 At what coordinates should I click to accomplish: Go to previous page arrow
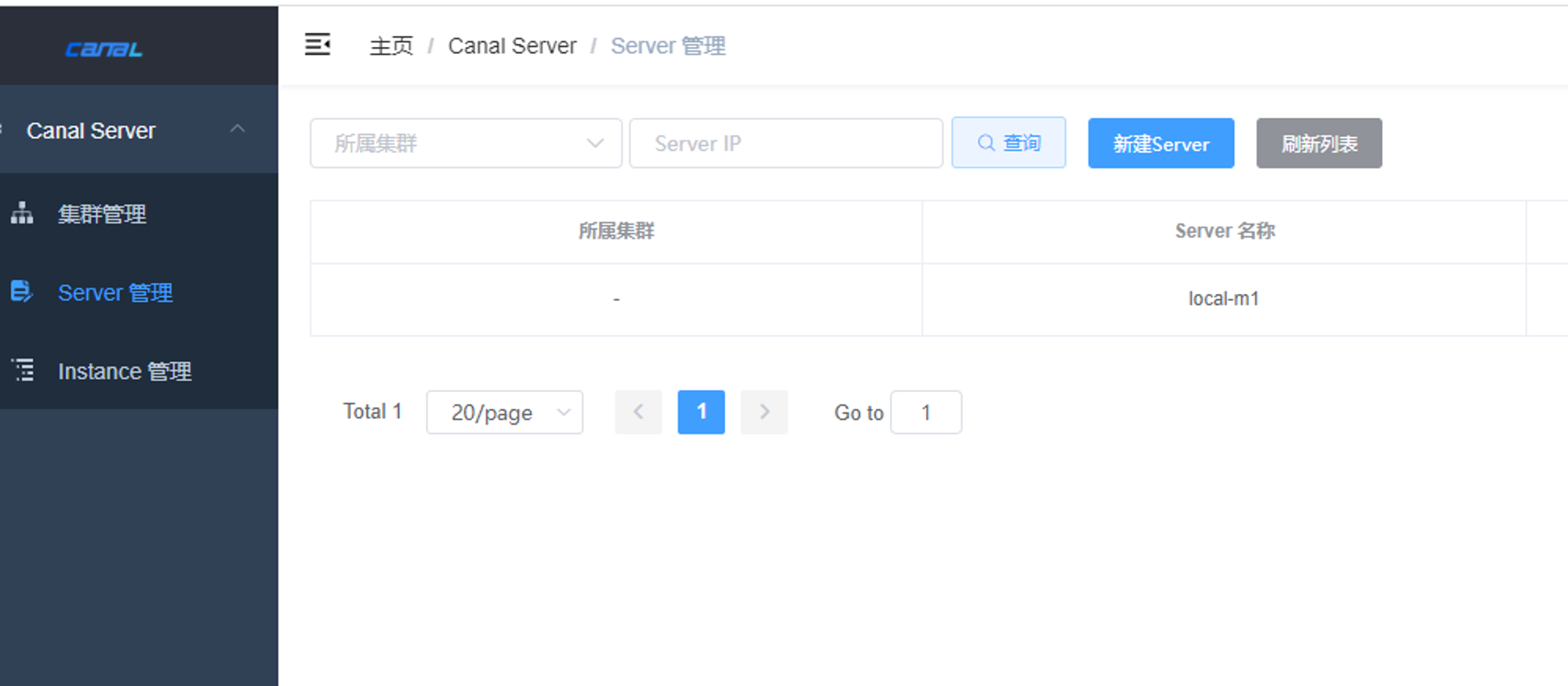coord(638,412)
